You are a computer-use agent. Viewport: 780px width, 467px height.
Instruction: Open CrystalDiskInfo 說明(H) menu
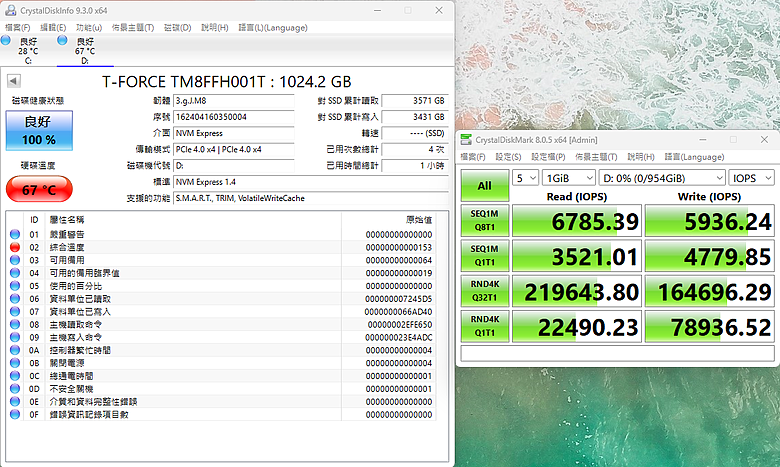[x=215, y=28]
